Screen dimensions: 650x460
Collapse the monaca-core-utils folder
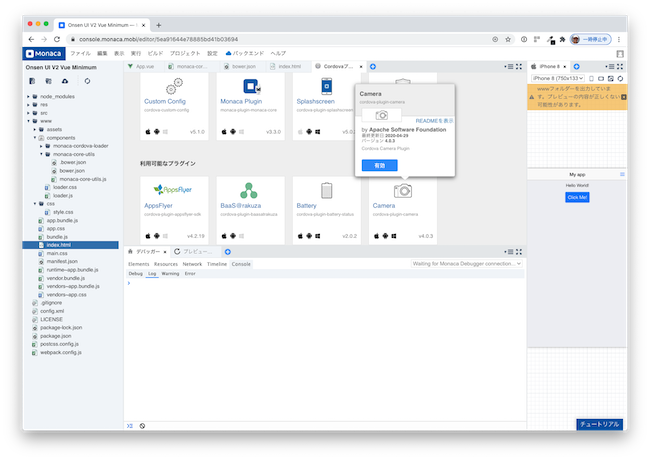41,154
